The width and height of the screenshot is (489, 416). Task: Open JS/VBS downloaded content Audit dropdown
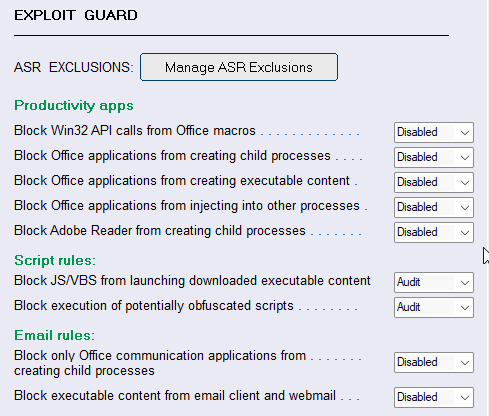click(434, 282)
